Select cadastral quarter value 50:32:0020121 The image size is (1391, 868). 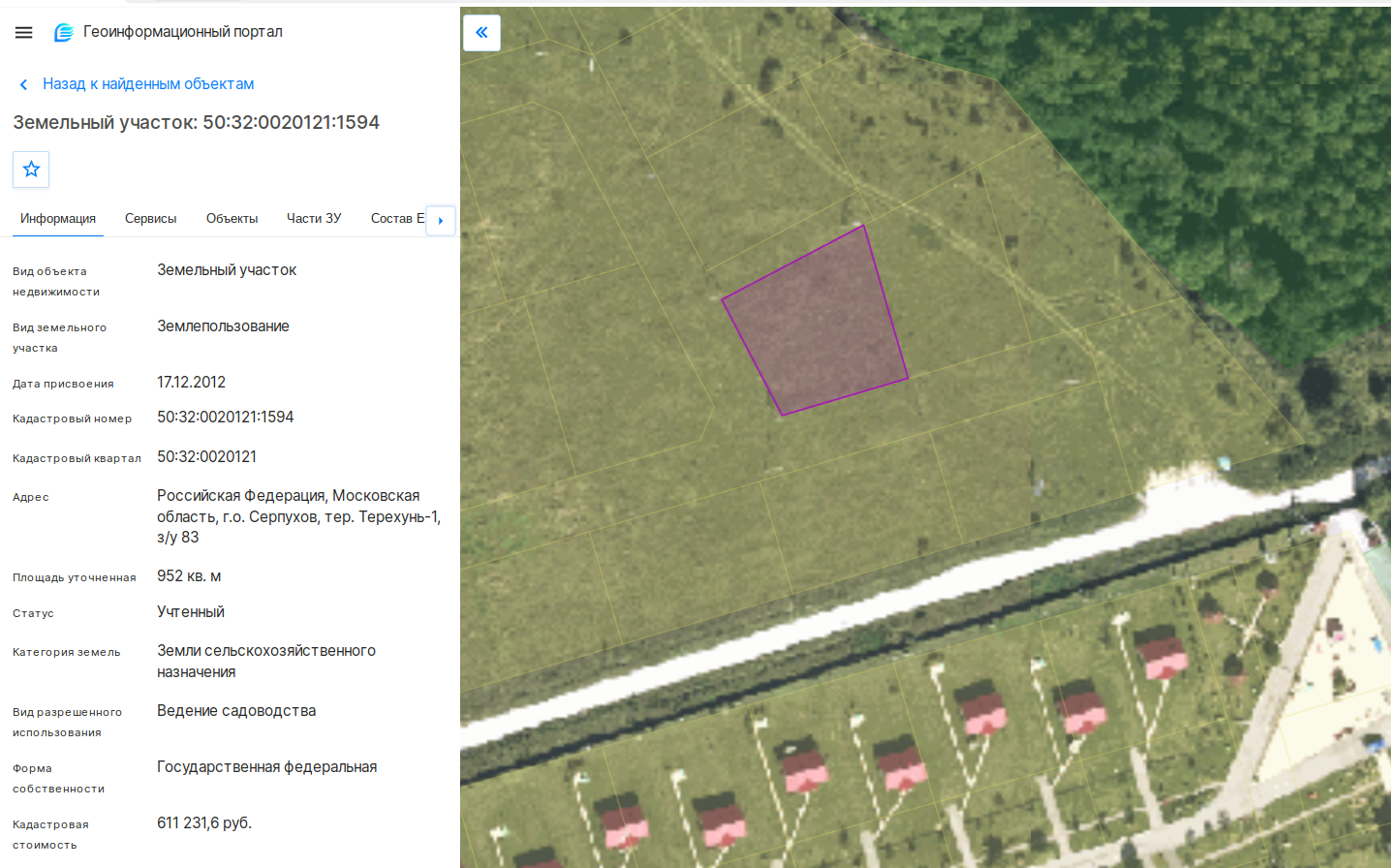(x=207, y=457)
